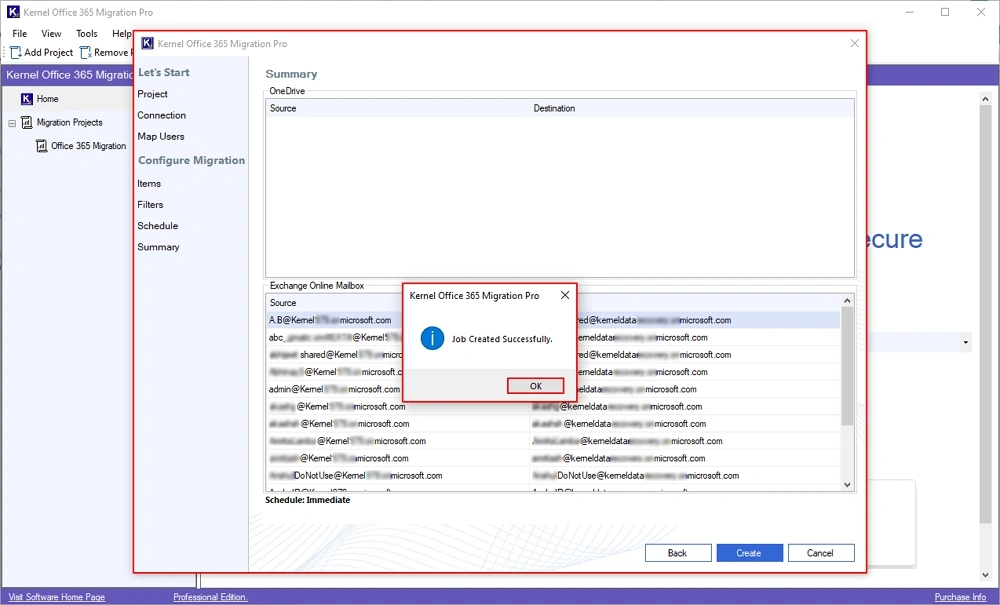Click the Kernel logo in wizard title bar
This screenshot has width=1000, height=605.
(x=147, y=44)
